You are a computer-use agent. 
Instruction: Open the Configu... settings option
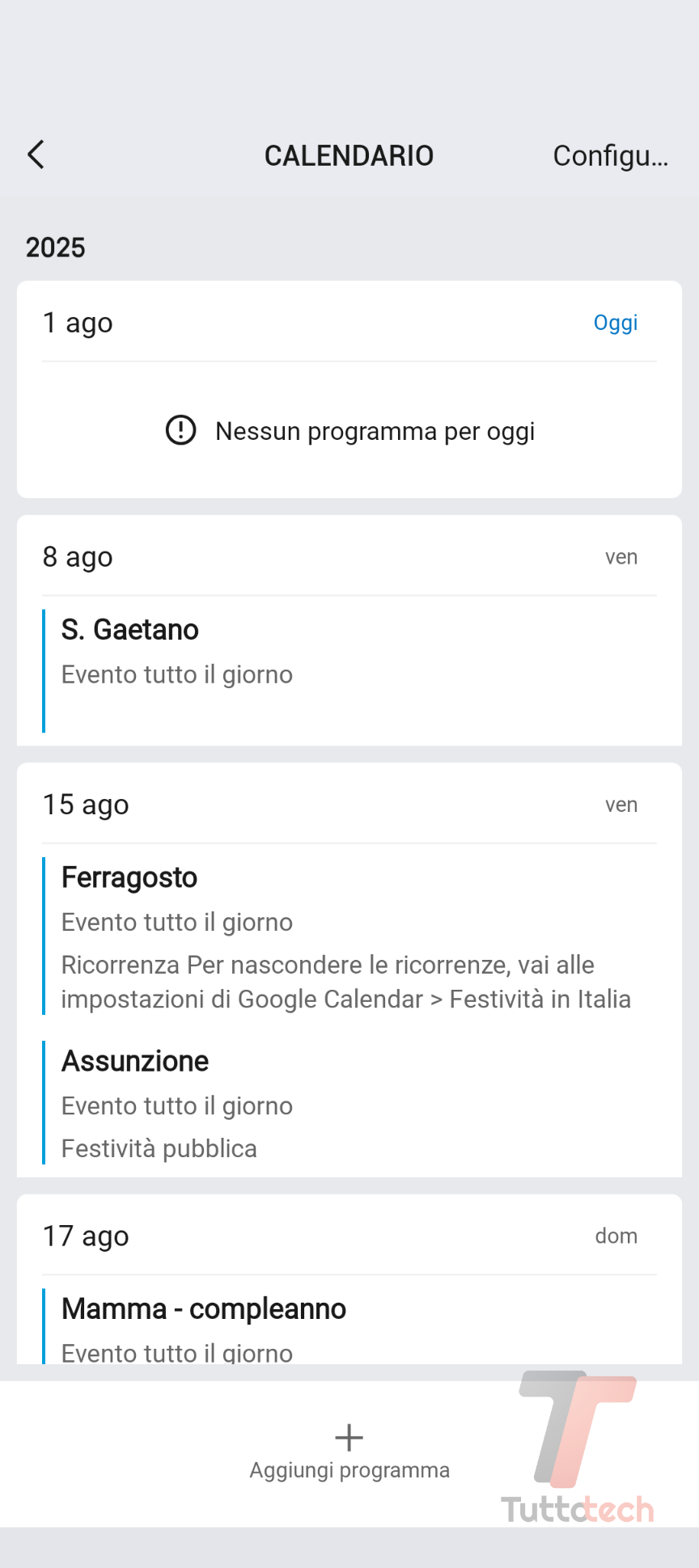[610, 155]
